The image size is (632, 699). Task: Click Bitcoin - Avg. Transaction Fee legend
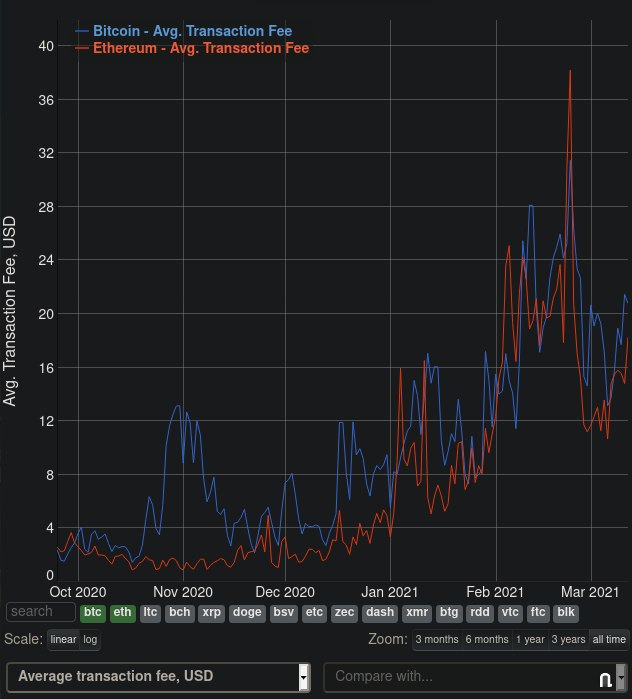click(x=192, y=31)
